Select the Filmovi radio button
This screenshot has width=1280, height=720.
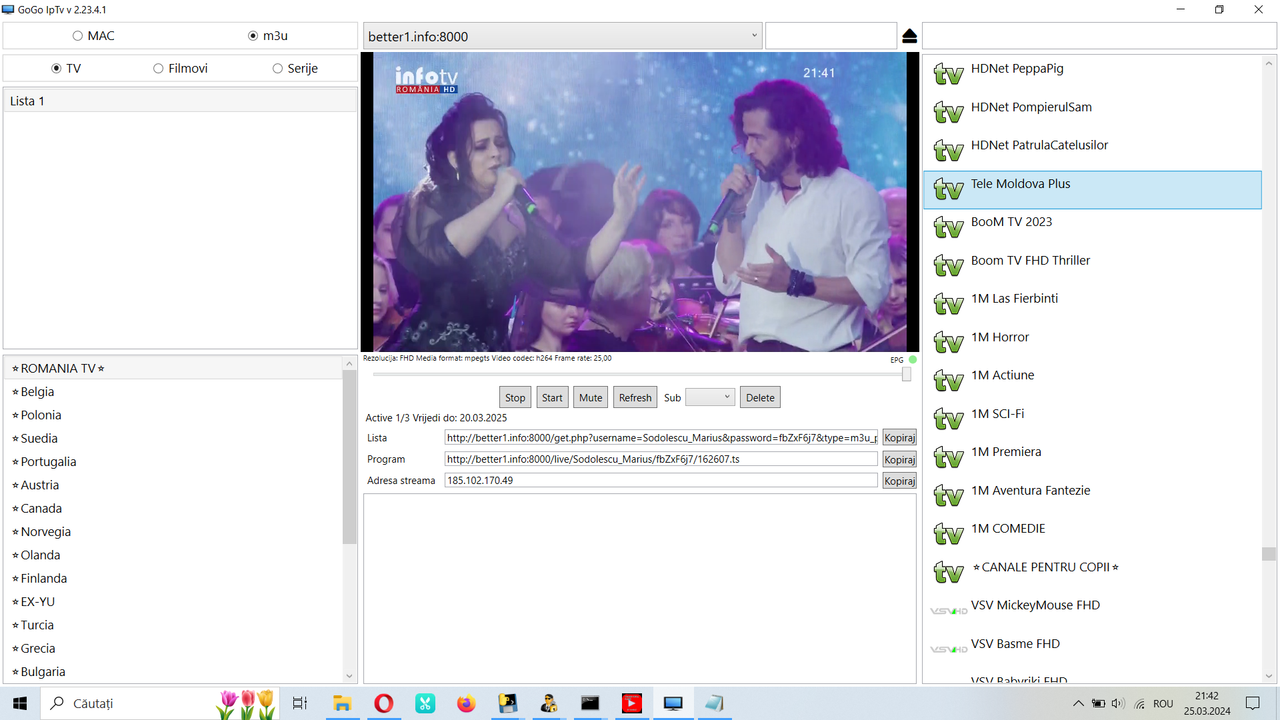[158, 69]
